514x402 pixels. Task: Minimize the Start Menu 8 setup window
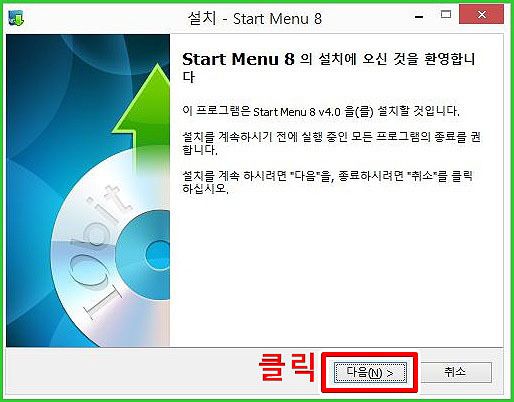click(419, 16)
